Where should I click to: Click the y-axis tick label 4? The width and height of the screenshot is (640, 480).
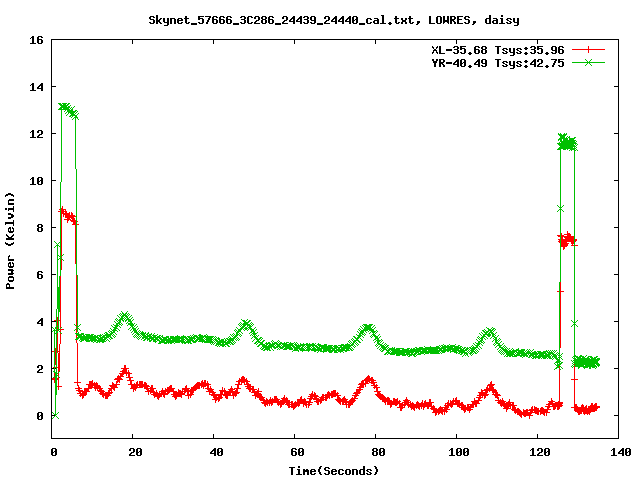tap(40, 322)
